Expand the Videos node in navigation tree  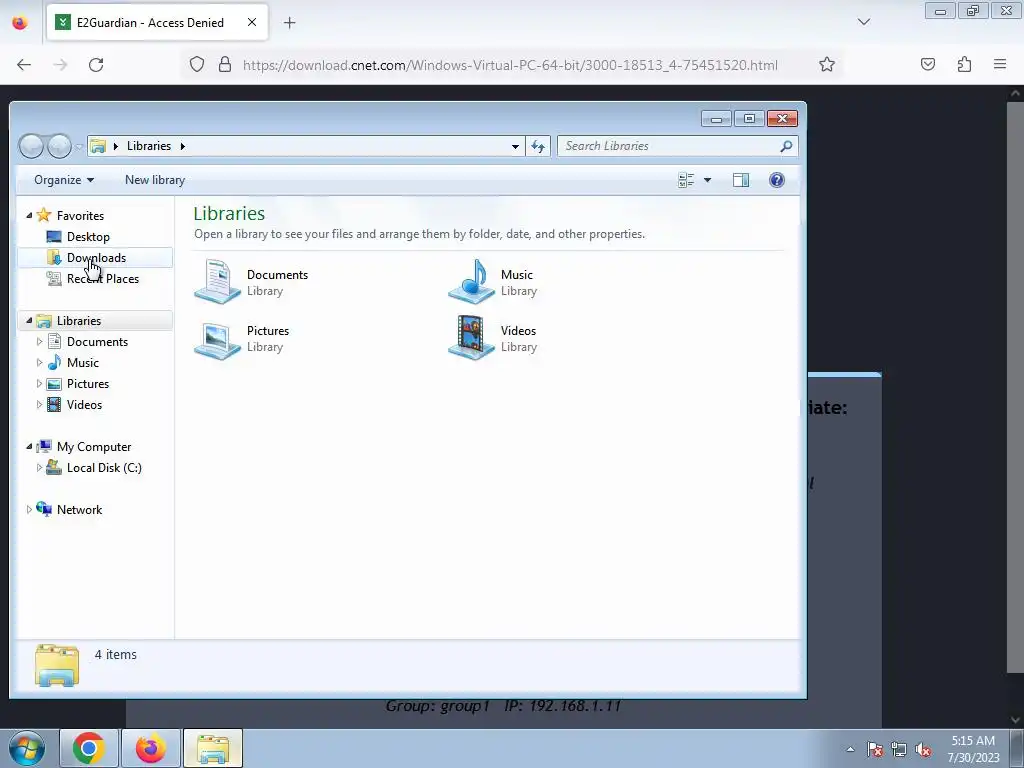click(x=39, y=404)
